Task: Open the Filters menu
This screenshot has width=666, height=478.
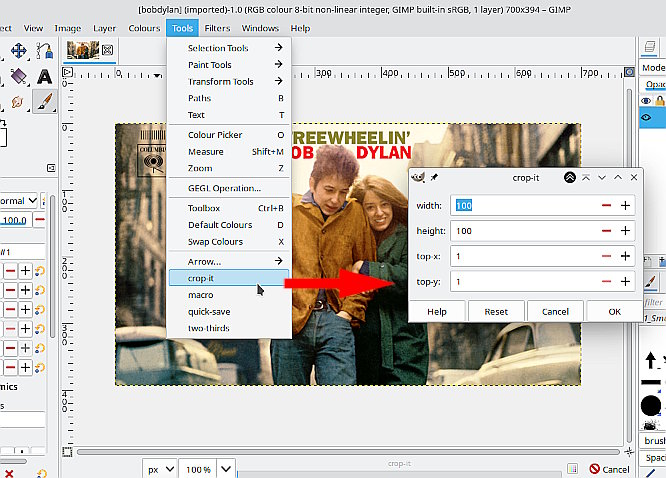Action: click(x=217, y=28)
